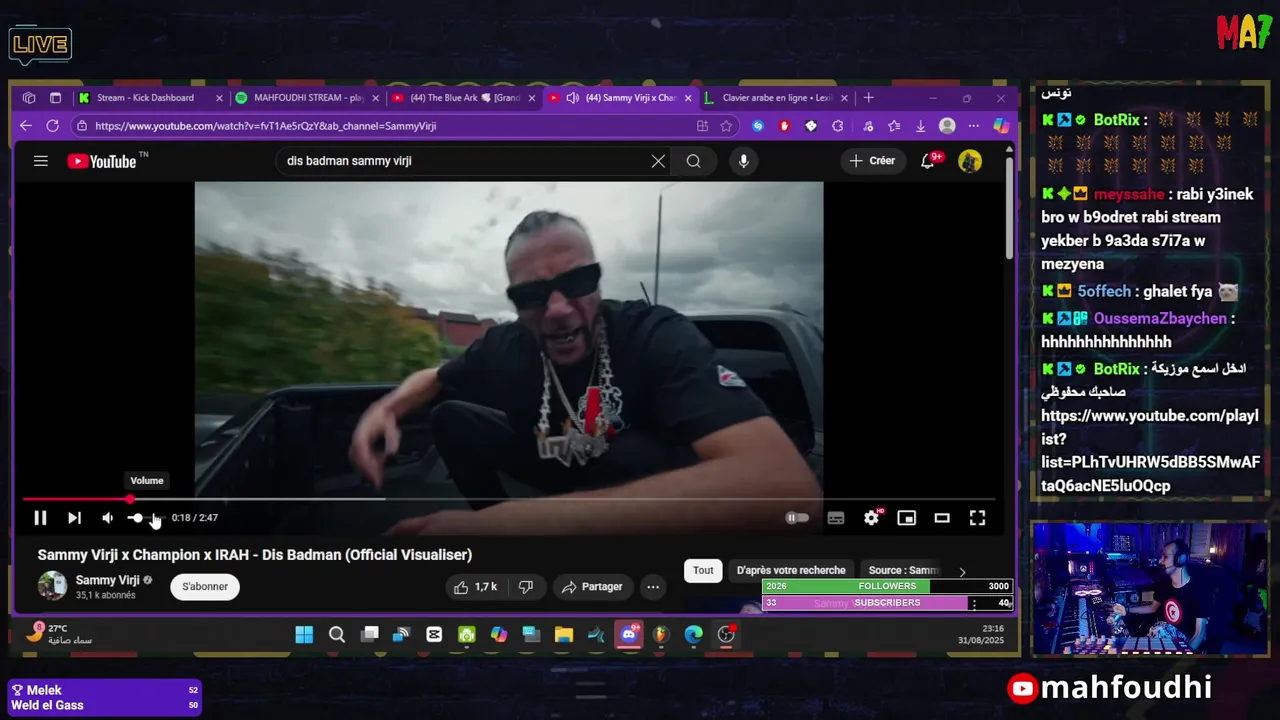Open Sammy Virji channel avatar
This screenshot has width=1280, height=720.
pos(52,586)
